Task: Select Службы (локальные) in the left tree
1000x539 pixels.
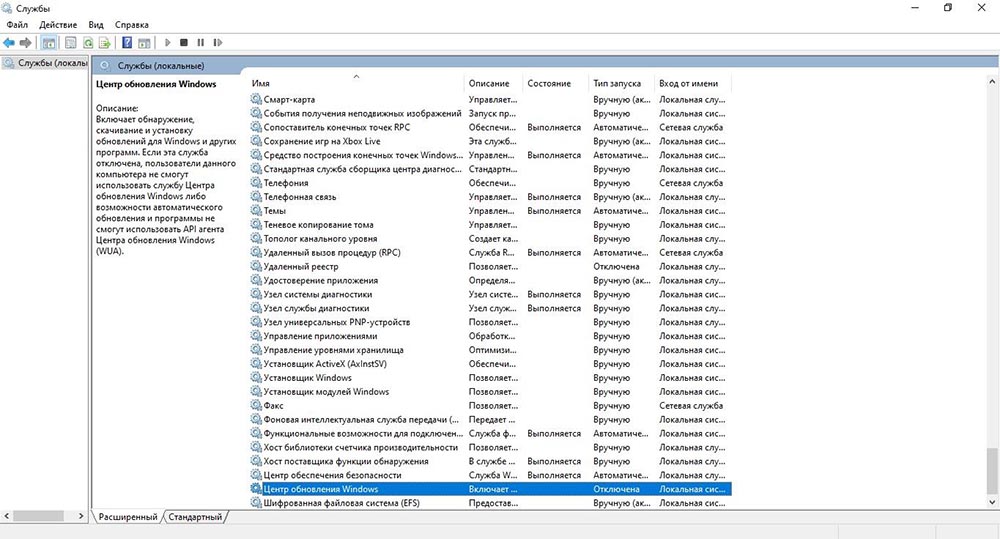Action: coord(47,63)
